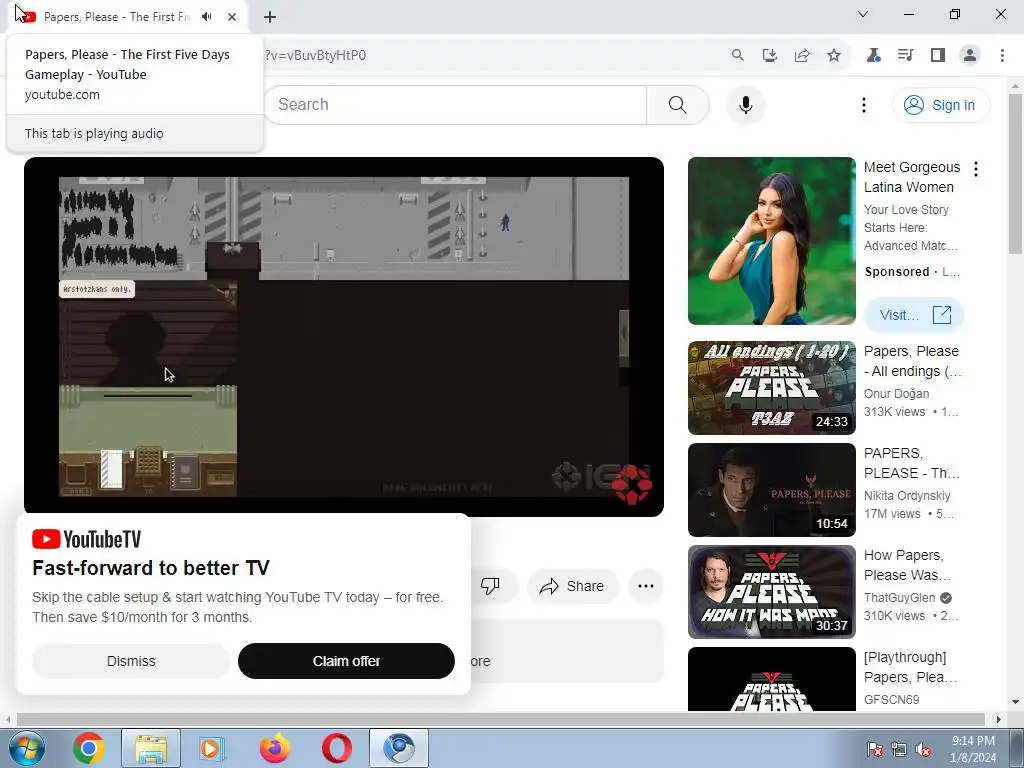The width and height of the screenshot is (1024, 768).
Task: Click the Visit button on the ad
Action: pyautogui.click(x=914, y=315)
